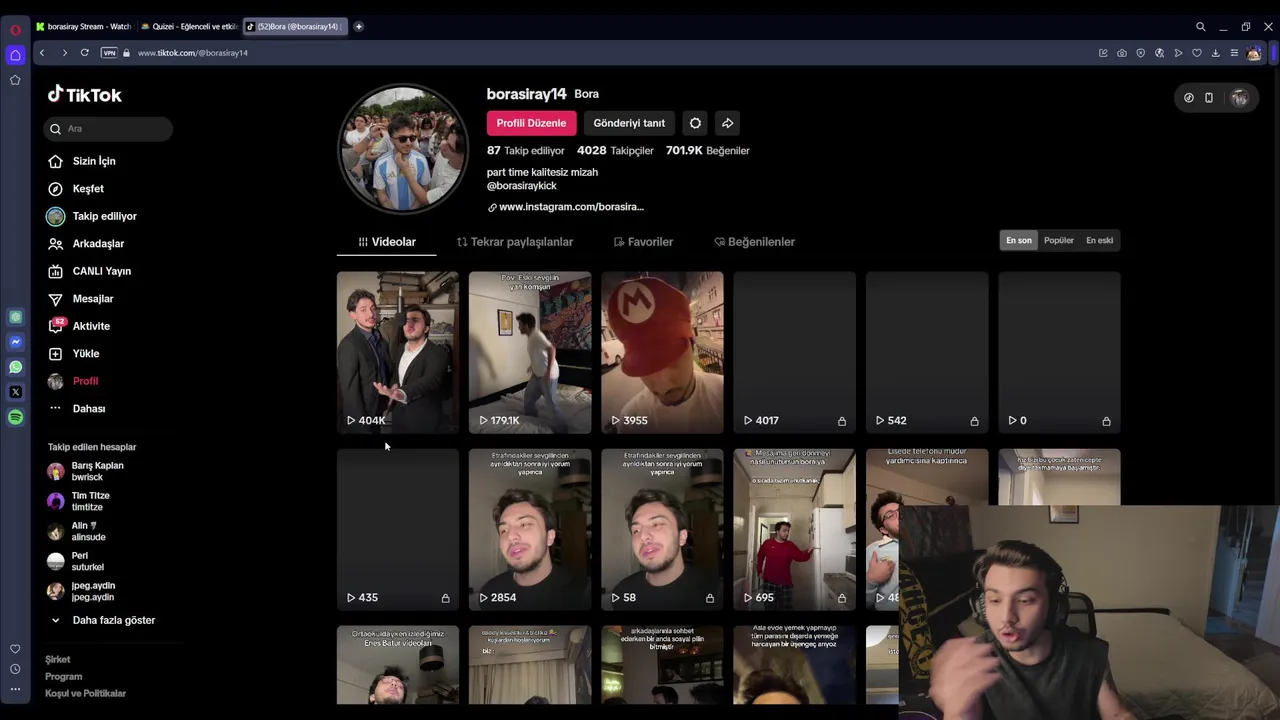Open private video with 58 views
The image size is (1280, 720).
click(x=662, y=529)
